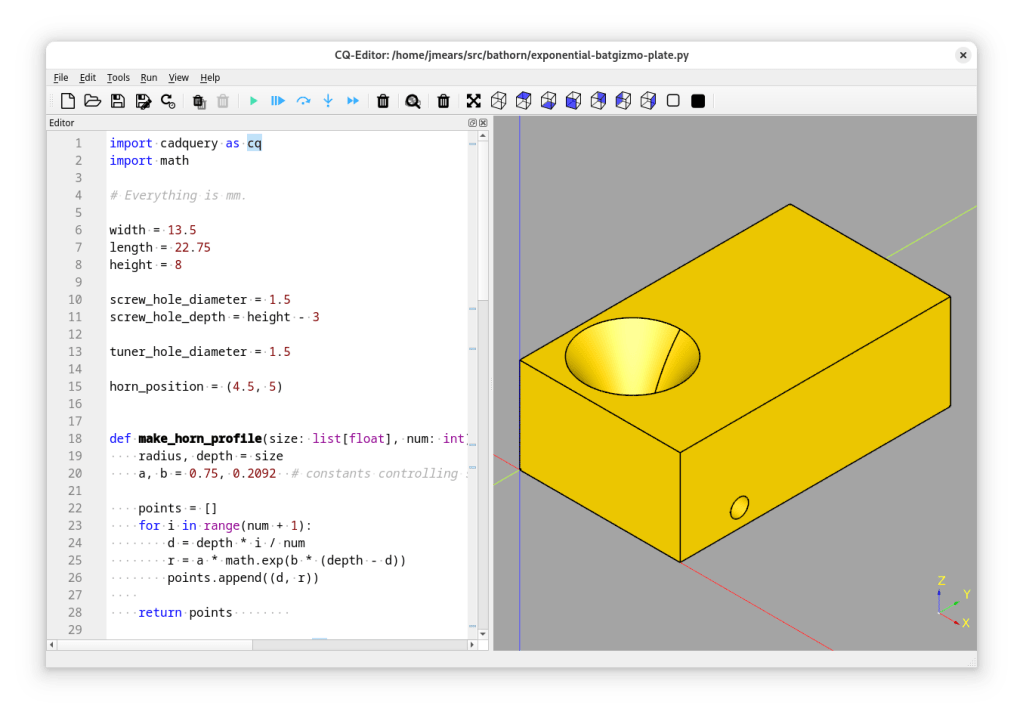The image size is (1023, 718).
Task: Click the Step in down-arrow icon
Action: pyautogui.click(x=328, y=101)
